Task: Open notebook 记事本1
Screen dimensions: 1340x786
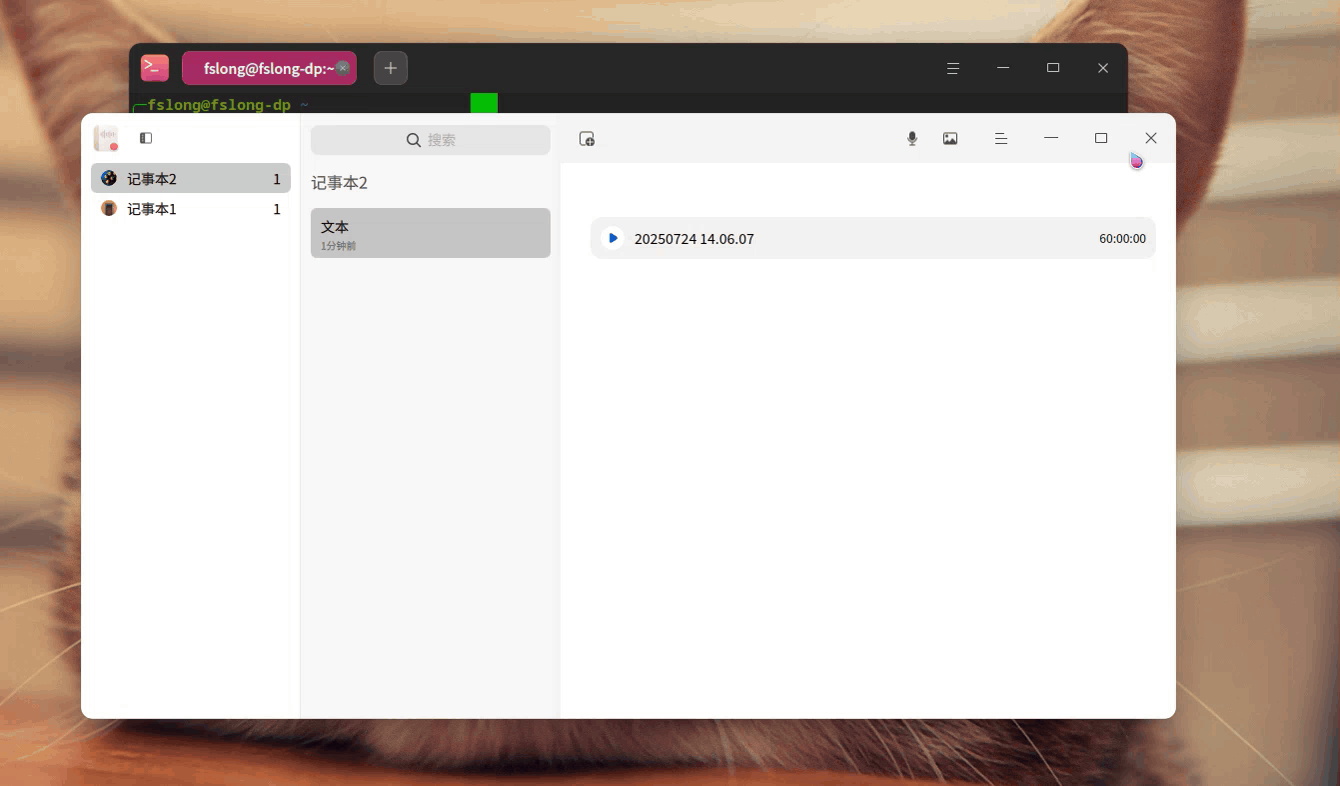Action: pos(191,208)
